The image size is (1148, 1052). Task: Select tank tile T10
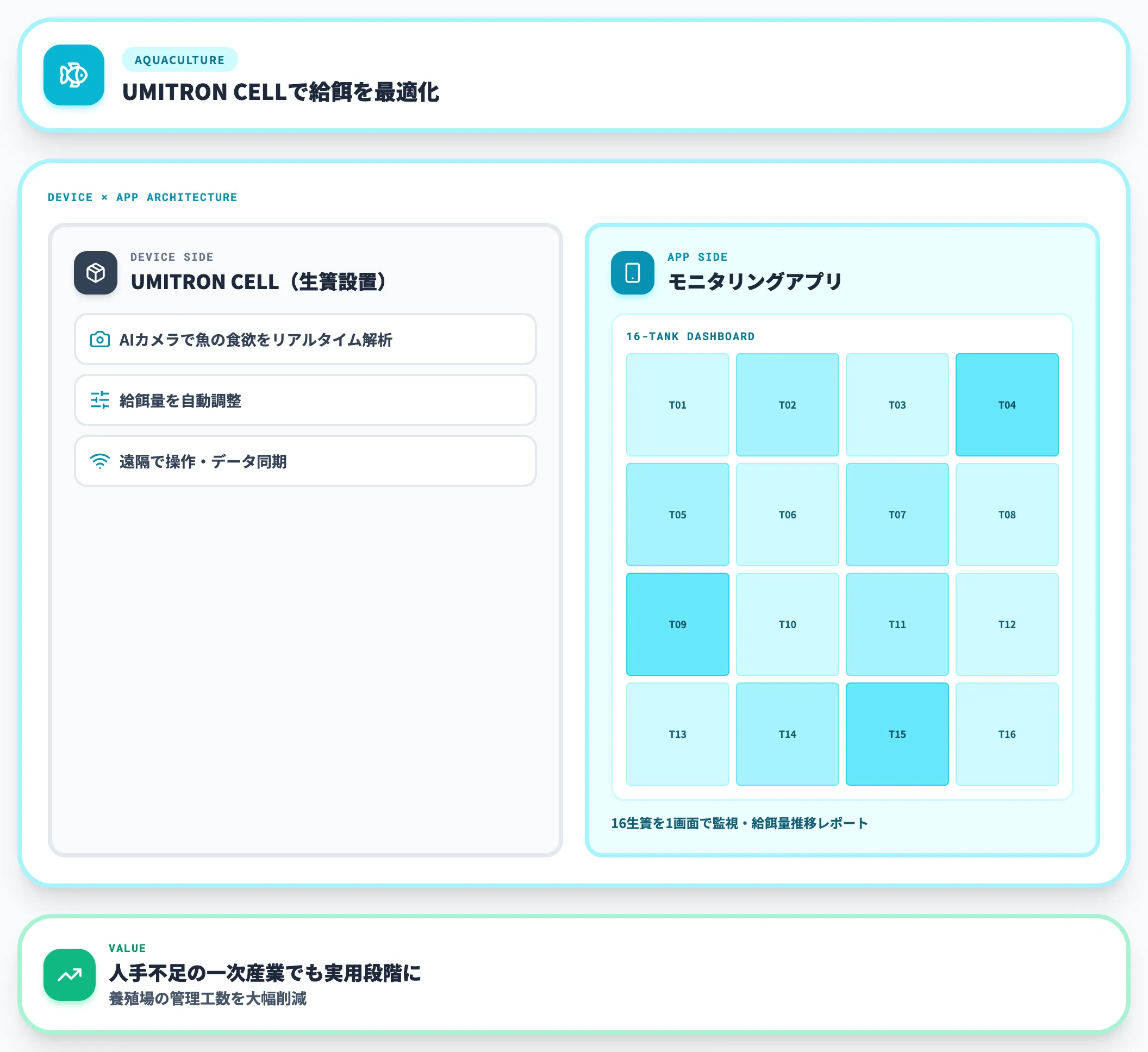[788, 624]
